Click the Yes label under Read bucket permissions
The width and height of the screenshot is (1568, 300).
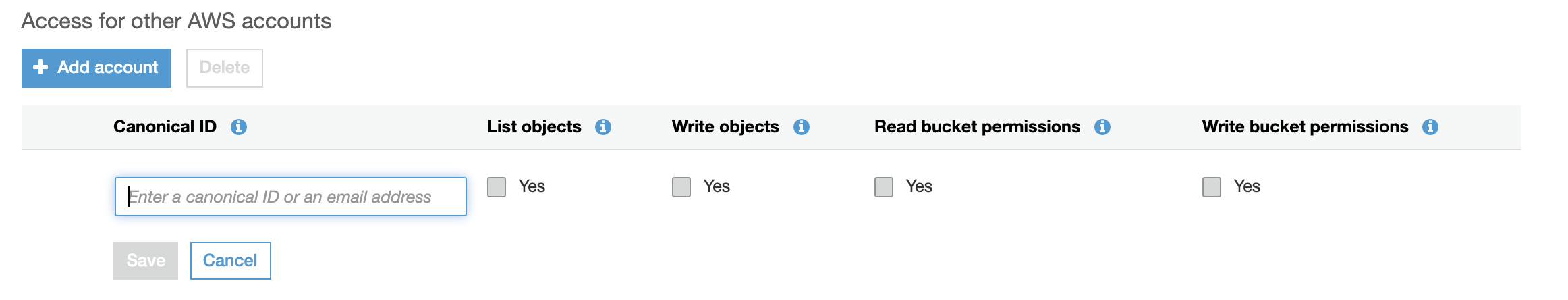click(x=919, y=186)
